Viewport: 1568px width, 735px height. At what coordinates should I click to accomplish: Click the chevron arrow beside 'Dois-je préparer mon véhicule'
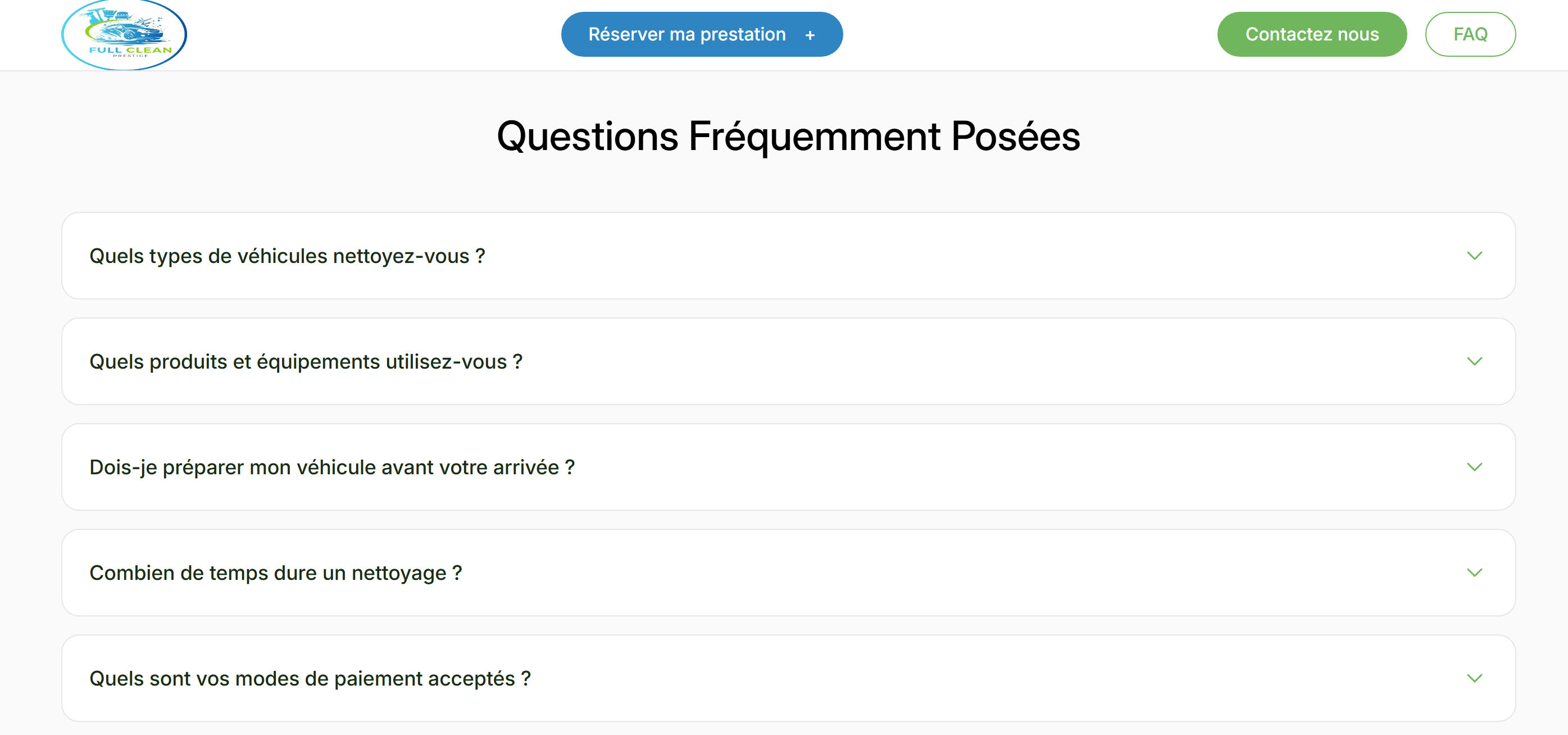pyautogui.click(x=1474, y=467)
